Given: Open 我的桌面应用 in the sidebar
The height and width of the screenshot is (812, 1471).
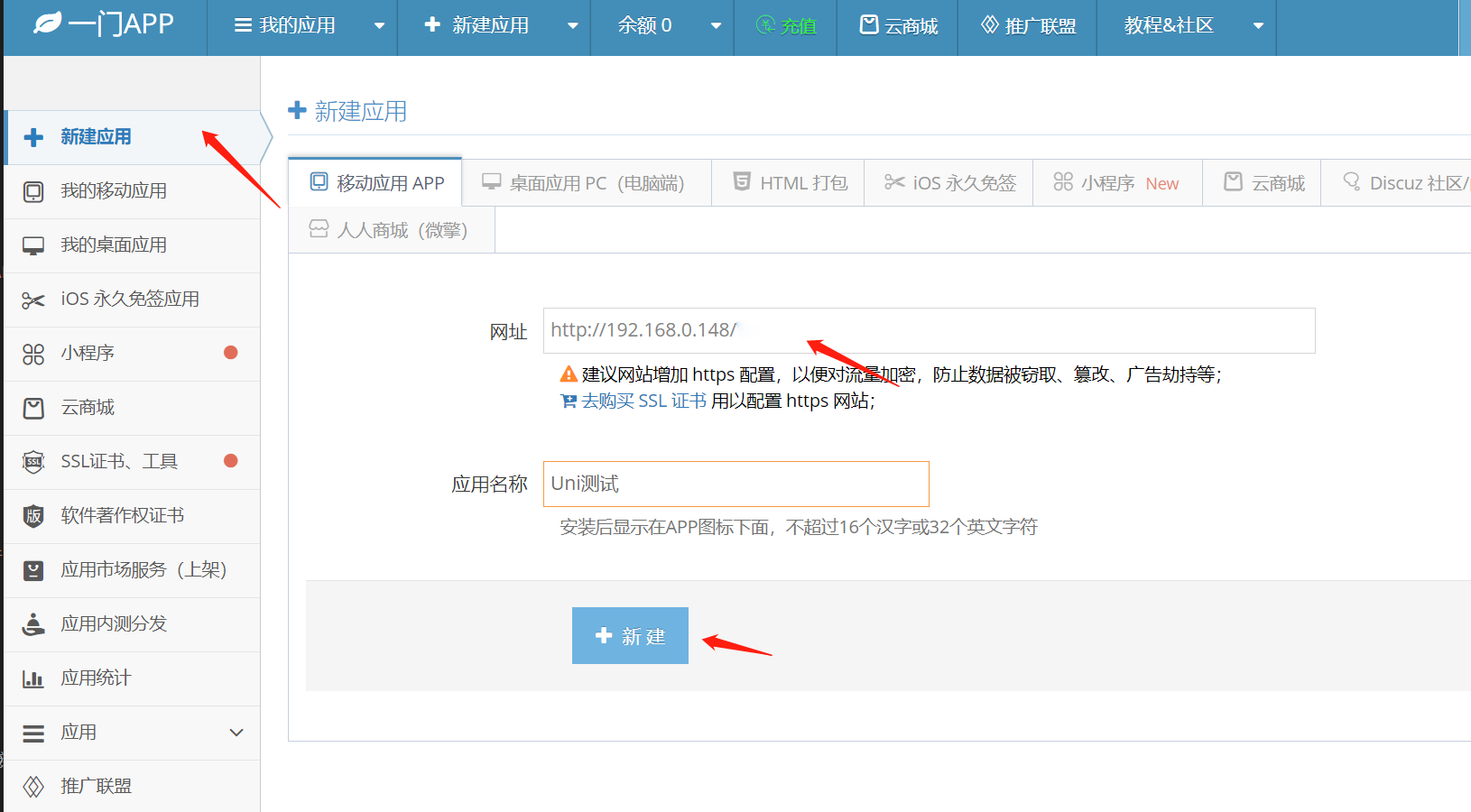Looking at the screenshot, I should click(132, 245).
